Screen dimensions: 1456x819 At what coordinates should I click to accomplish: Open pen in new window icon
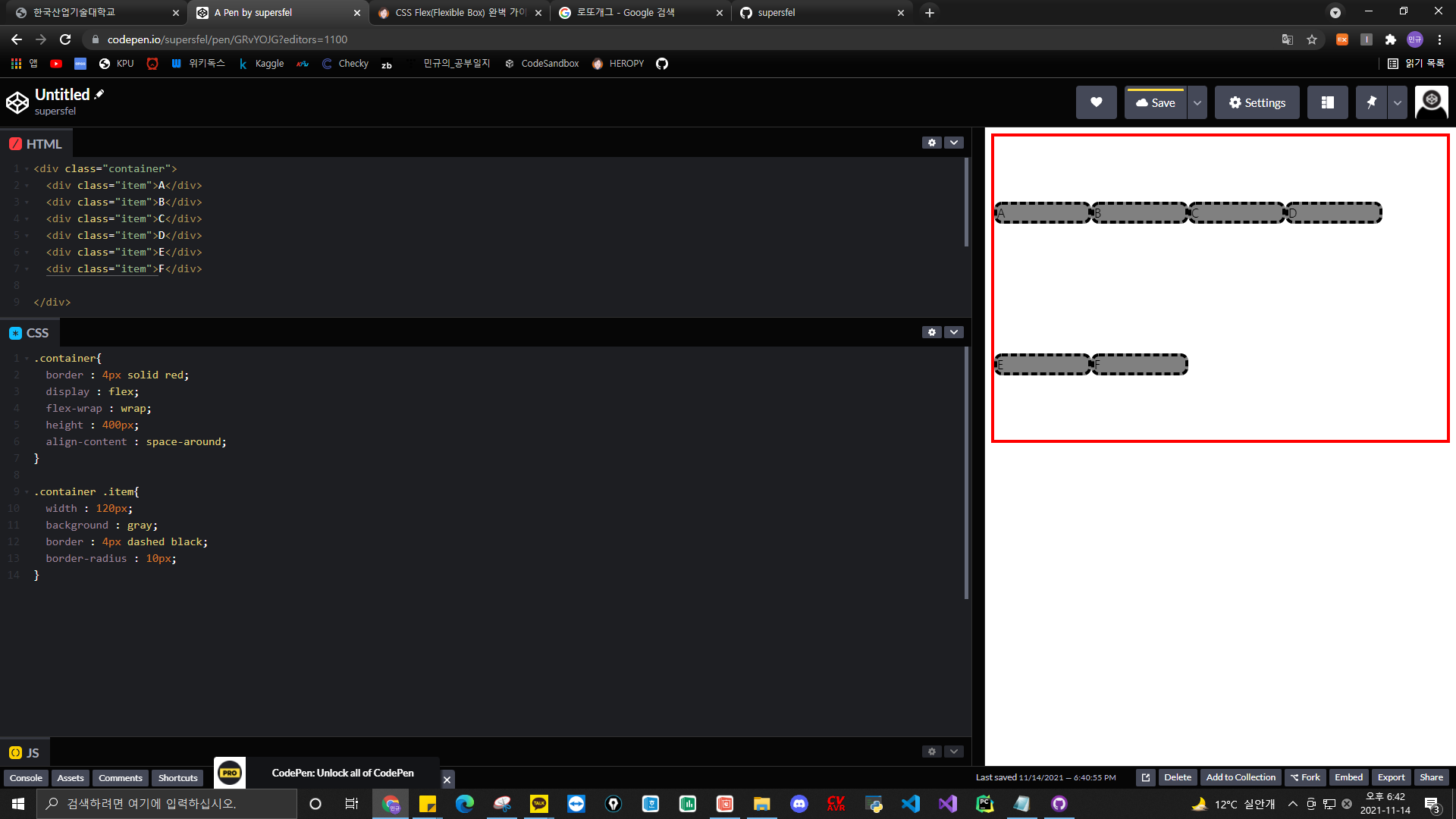pyautogui.click(x=1146, y=777)
